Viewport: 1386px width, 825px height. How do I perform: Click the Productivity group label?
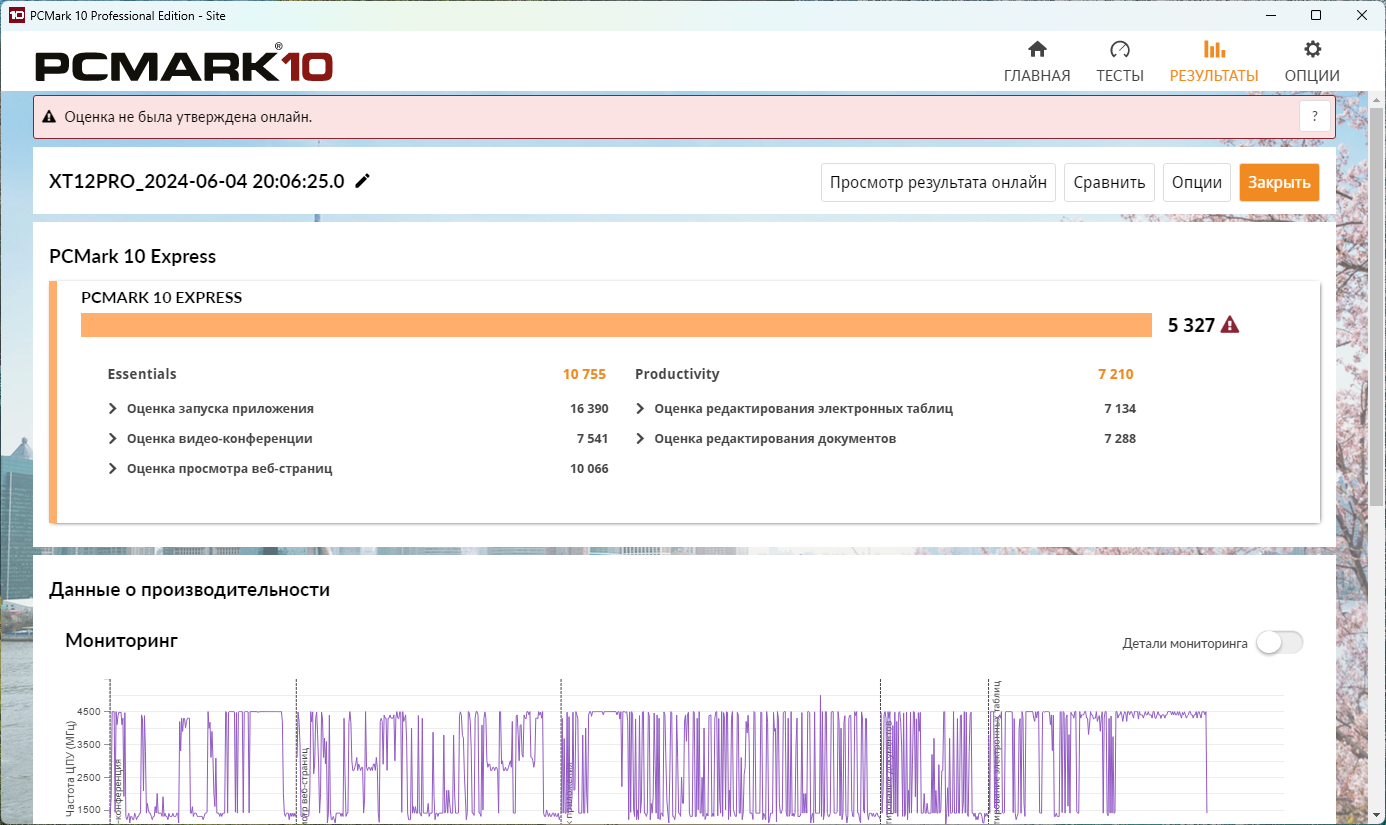coord(677,374)
